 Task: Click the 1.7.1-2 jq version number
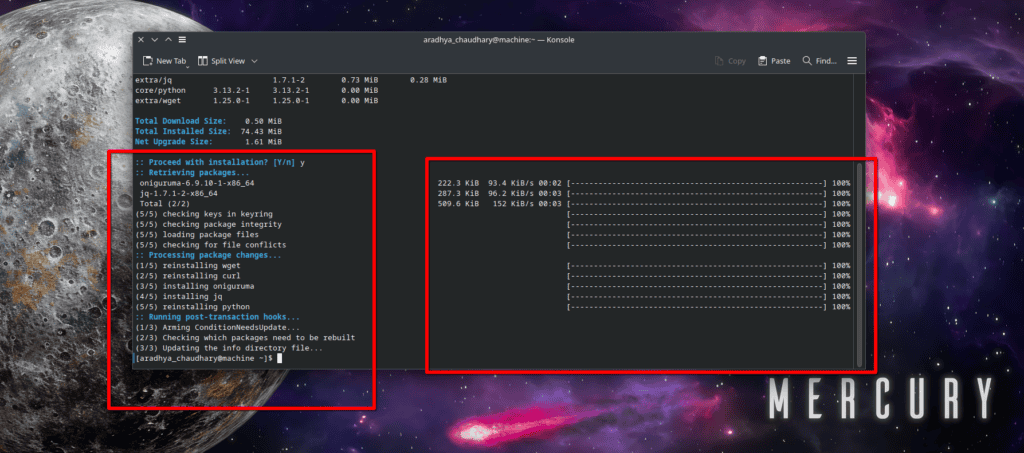tap(289, 80)
